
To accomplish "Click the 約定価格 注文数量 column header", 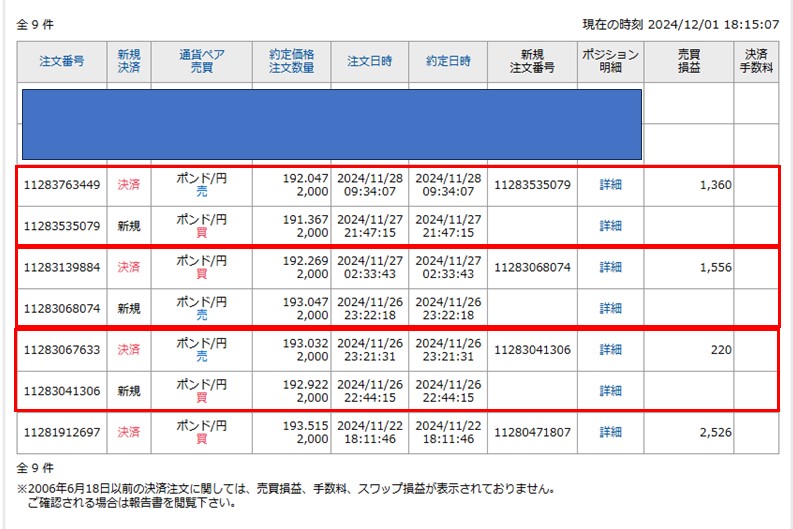I will 291,61.
